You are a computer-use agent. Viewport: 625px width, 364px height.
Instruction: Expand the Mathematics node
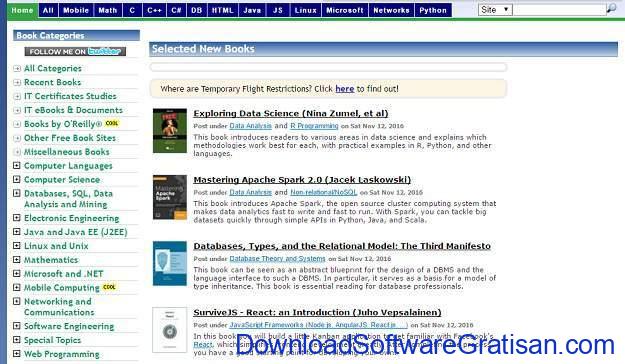[x=17, y=260]
